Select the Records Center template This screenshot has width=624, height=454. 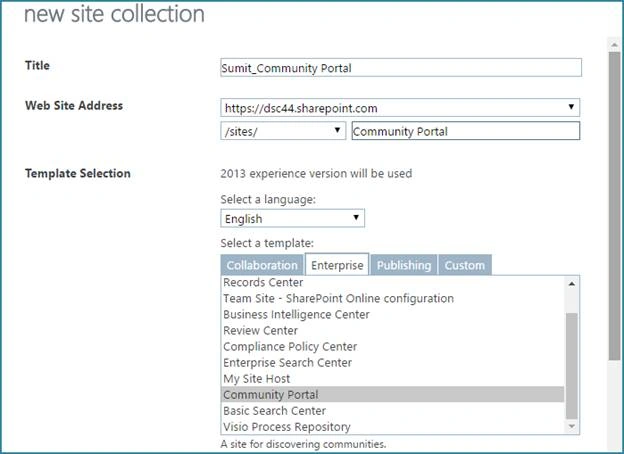[392, 283]
